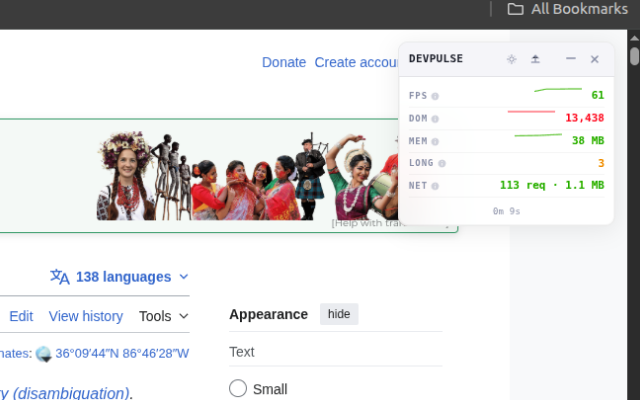Click the DEVPULSE title text

point(436,59)
